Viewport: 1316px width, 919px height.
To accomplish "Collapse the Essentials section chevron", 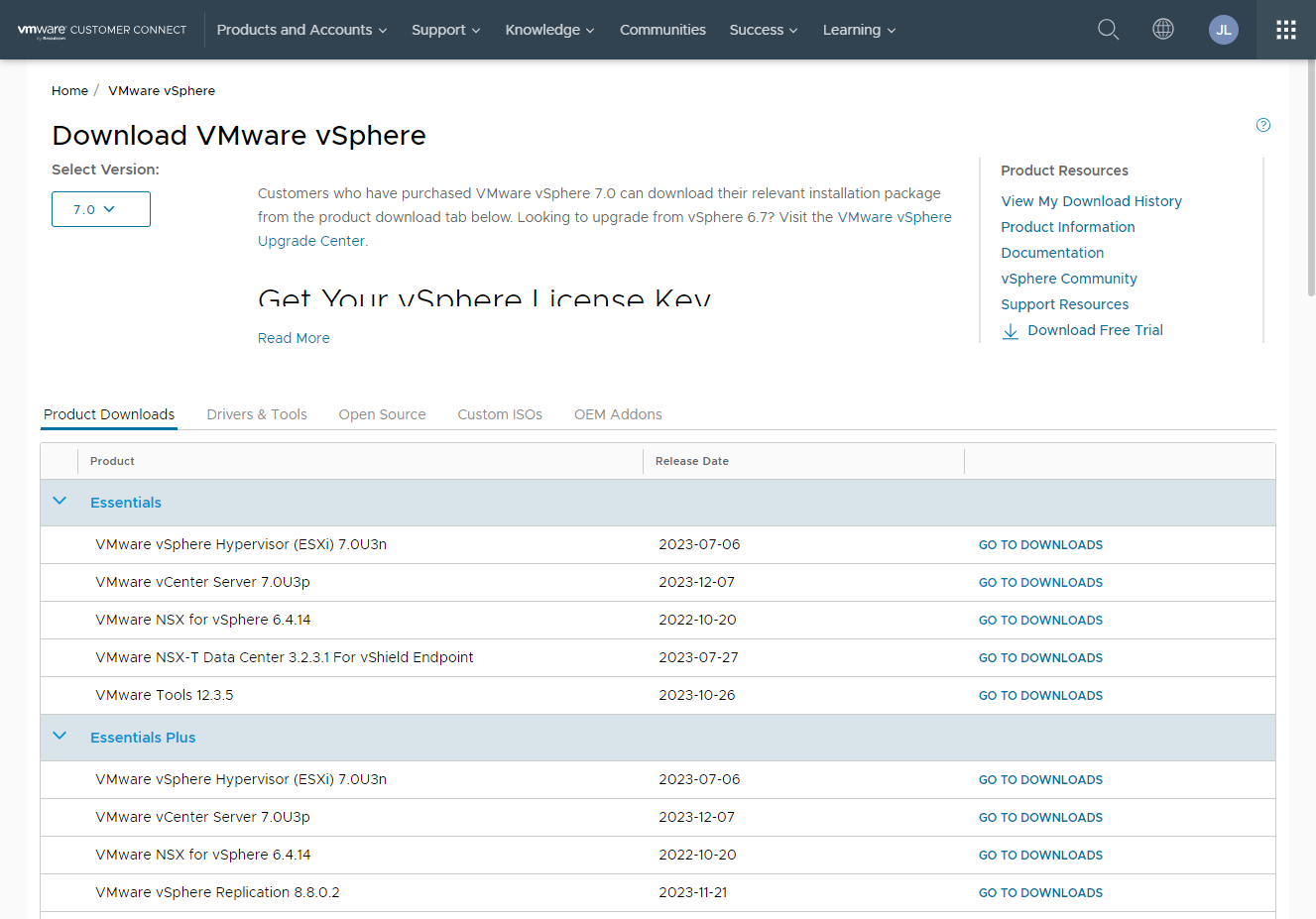I will pos(60,501).
